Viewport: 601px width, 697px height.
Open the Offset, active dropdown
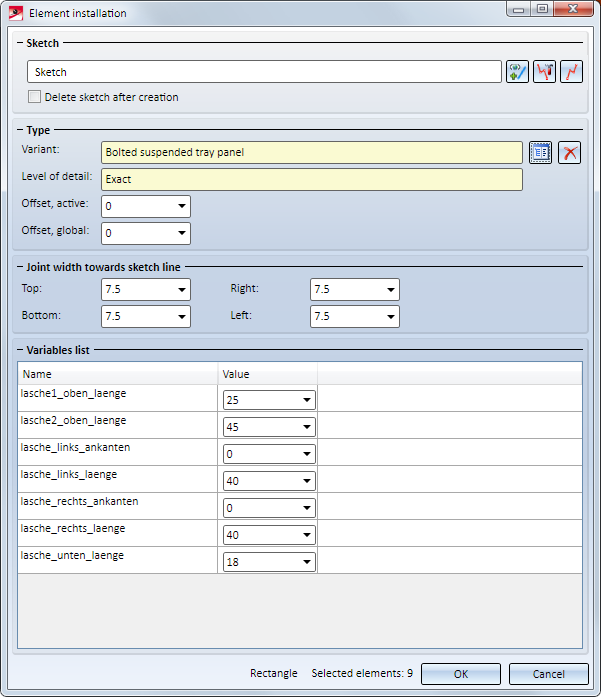point(182,207)
